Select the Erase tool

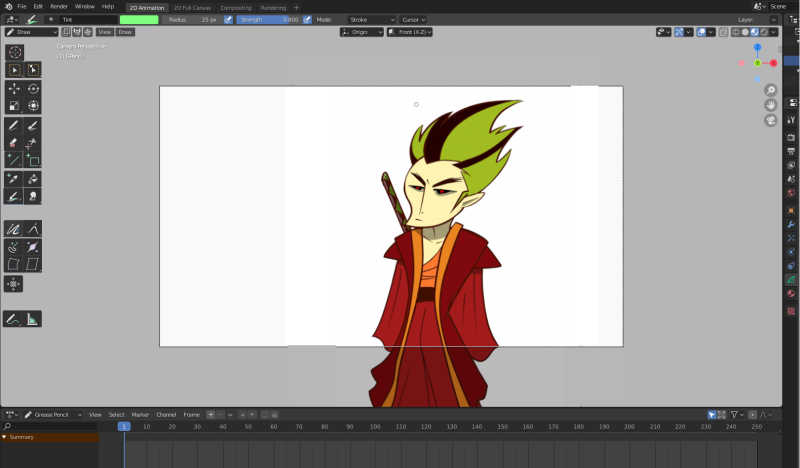click(x=14, y=143)
